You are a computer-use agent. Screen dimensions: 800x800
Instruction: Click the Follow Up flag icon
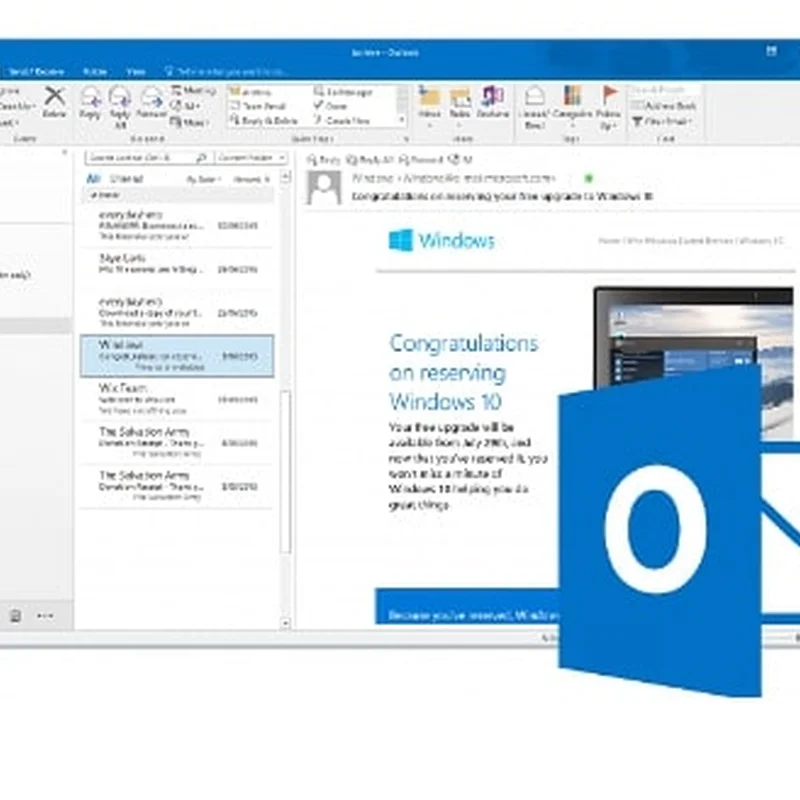coord(610,101)
